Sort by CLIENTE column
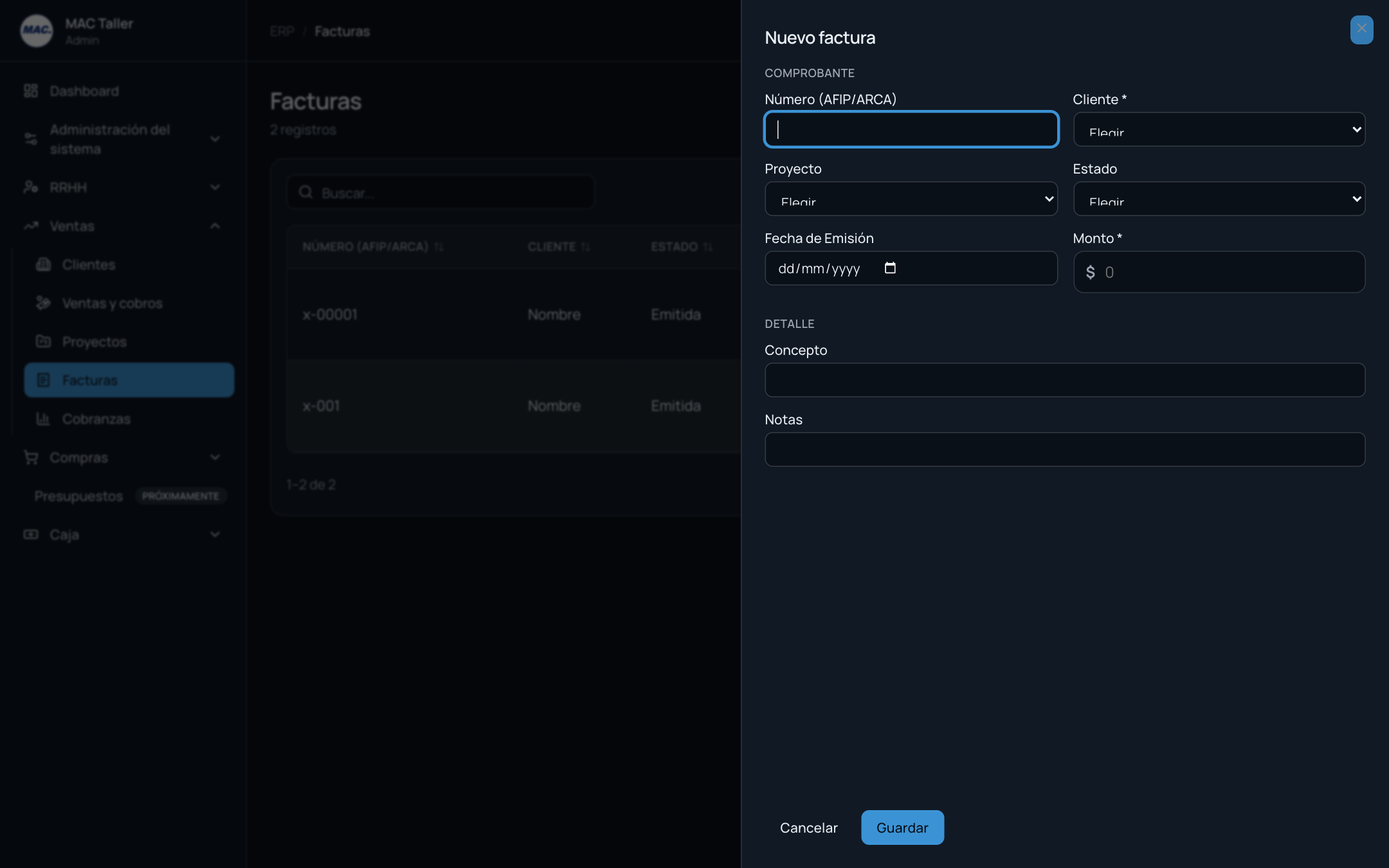The height and width of the screenshot is (868, 1389). (558, 247)
